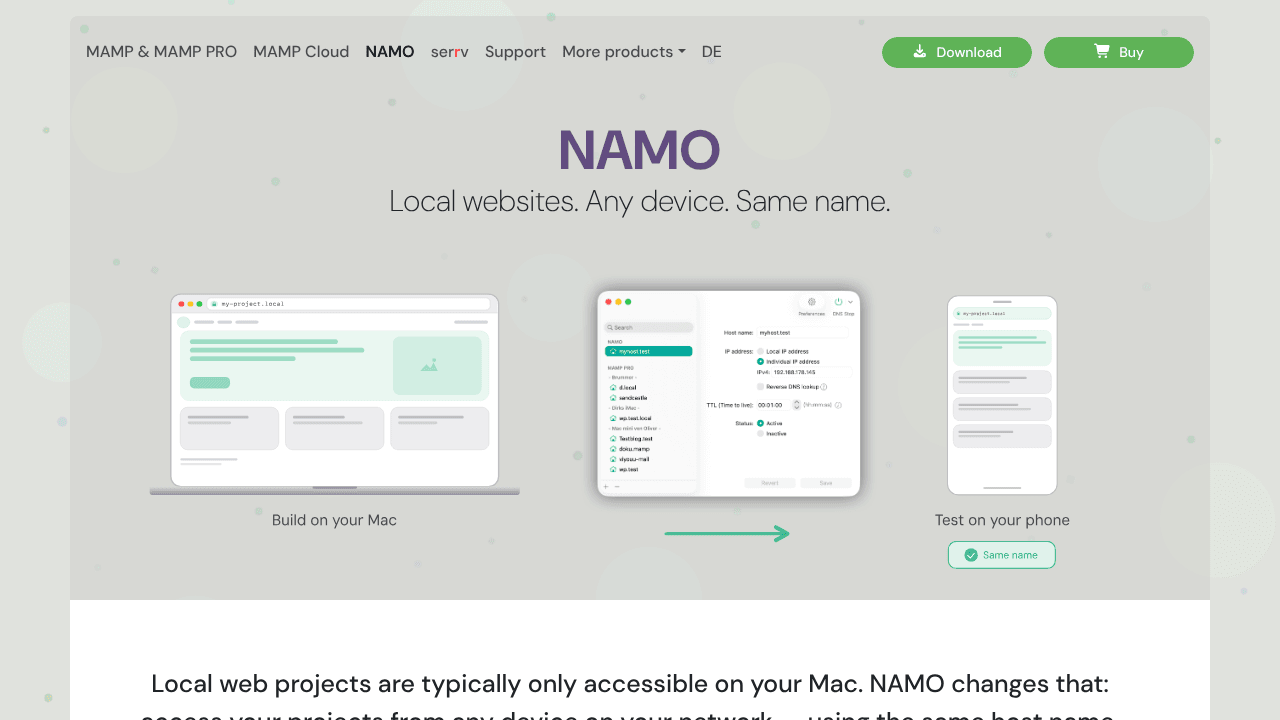Screen dimensions: 1280x720
Task: Select the d.local host entry
Action: tap(628, 387)
